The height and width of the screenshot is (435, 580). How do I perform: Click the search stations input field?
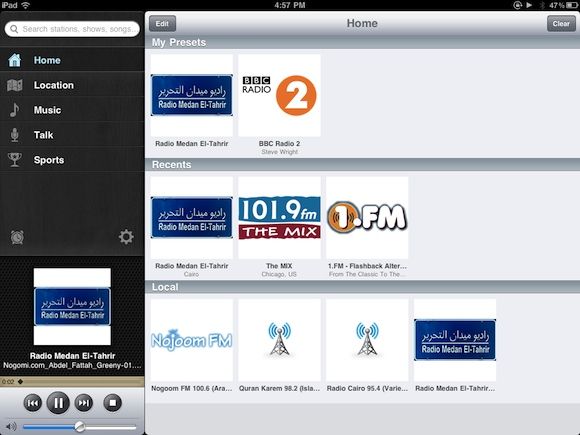coord(72,29)
